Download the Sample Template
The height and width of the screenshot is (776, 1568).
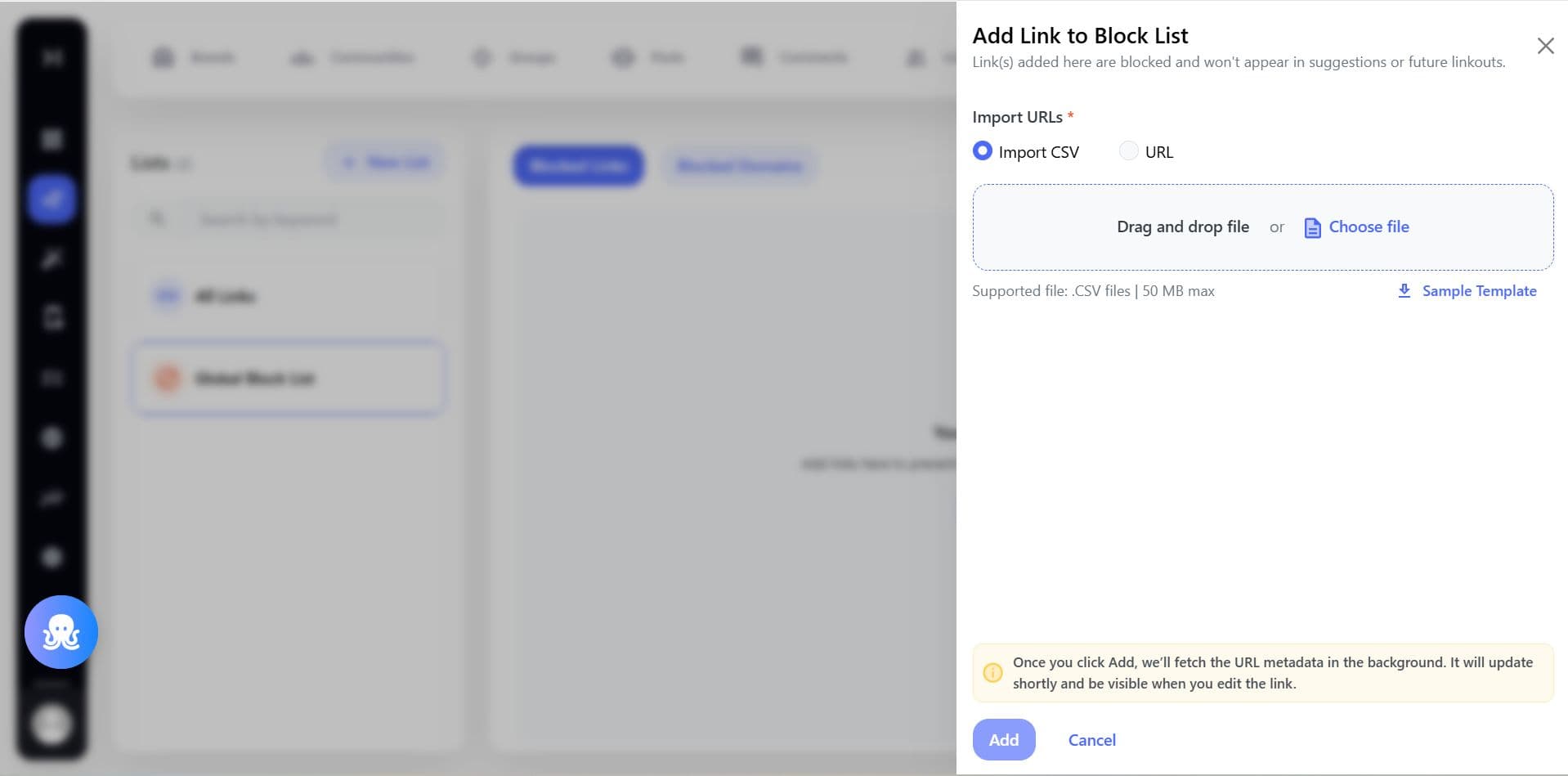[x=1479, y=291]
